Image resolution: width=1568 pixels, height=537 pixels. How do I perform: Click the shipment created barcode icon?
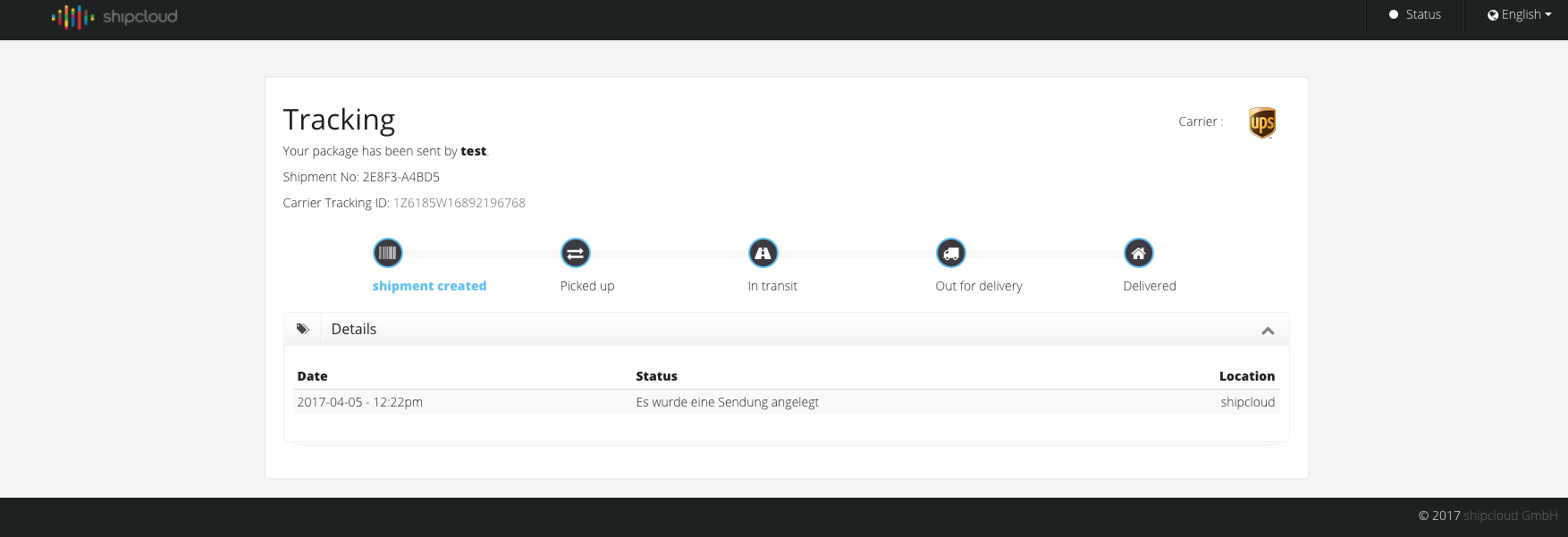(388, 253)
